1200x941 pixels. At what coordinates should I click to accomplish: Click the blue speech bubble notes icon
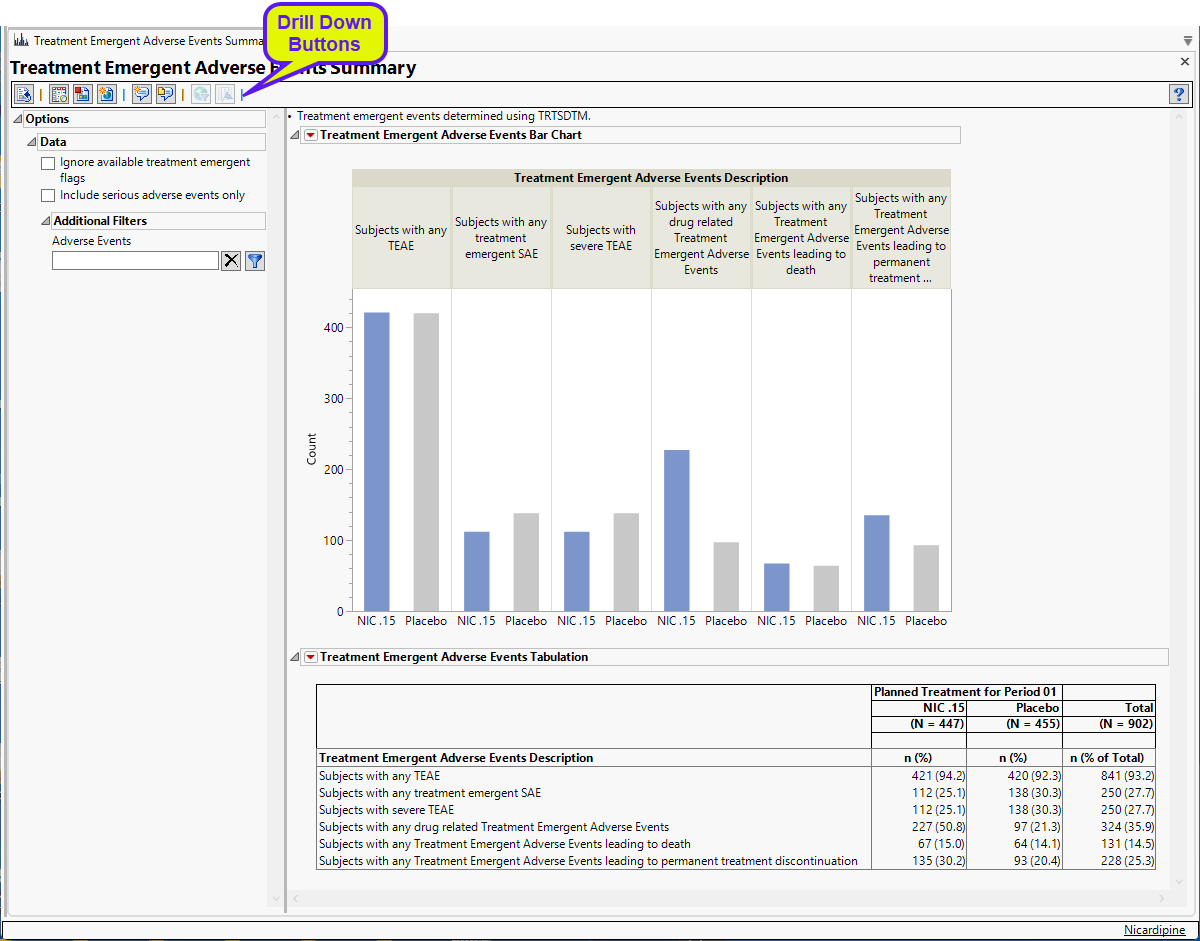[x=142, y=94]
